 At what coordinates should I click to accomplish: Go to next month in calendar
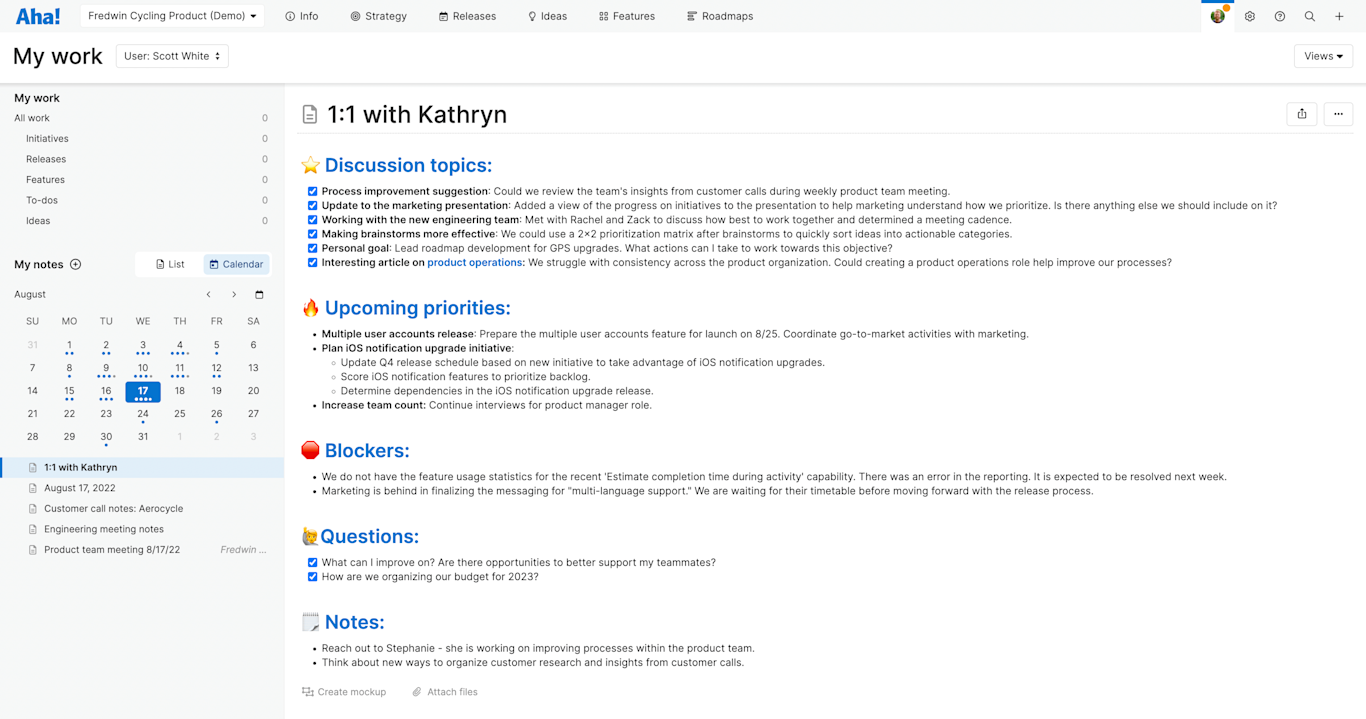pos(234,295)
